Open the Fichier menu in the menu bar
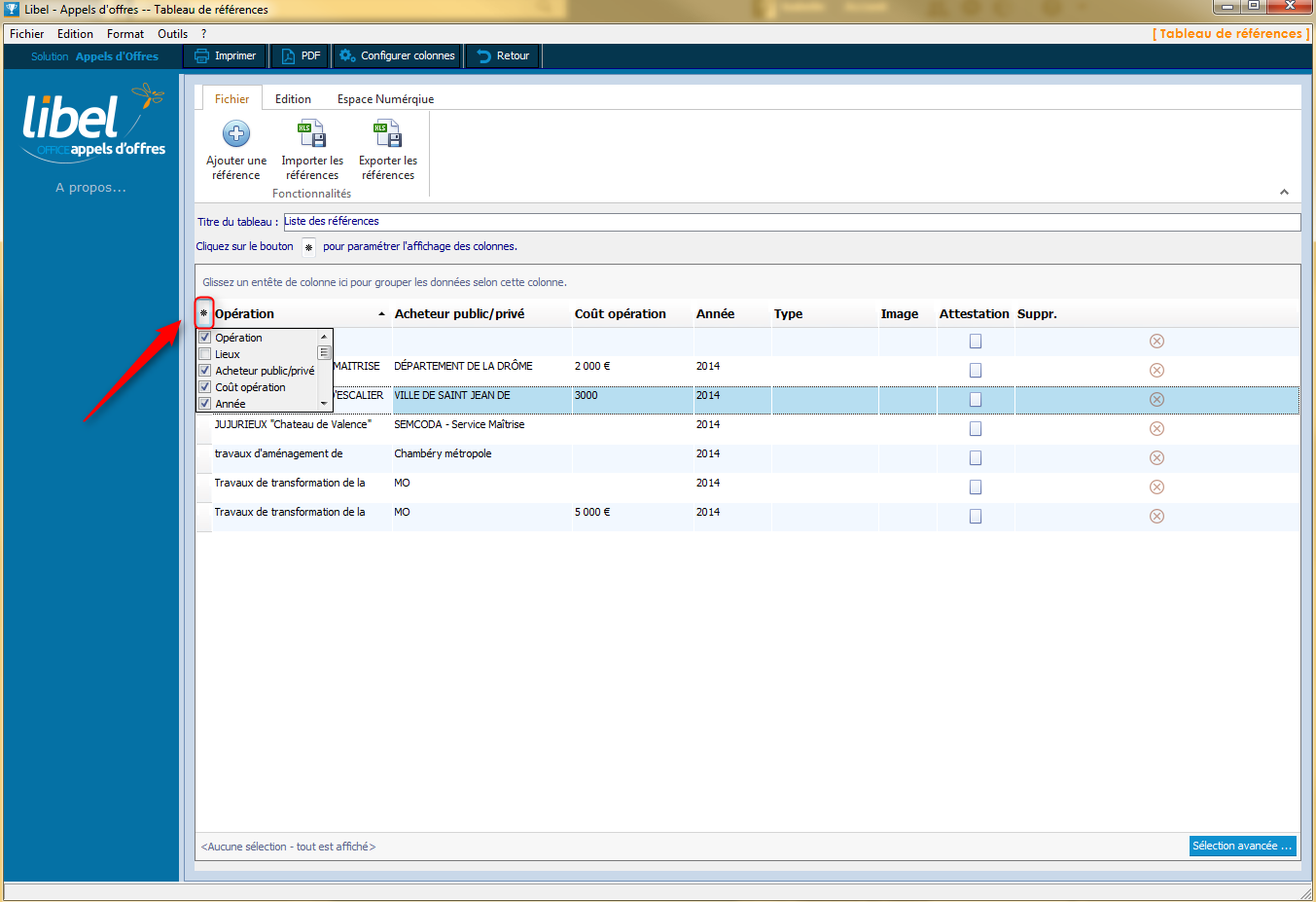 pyautogui.click(x=26, y=34)
